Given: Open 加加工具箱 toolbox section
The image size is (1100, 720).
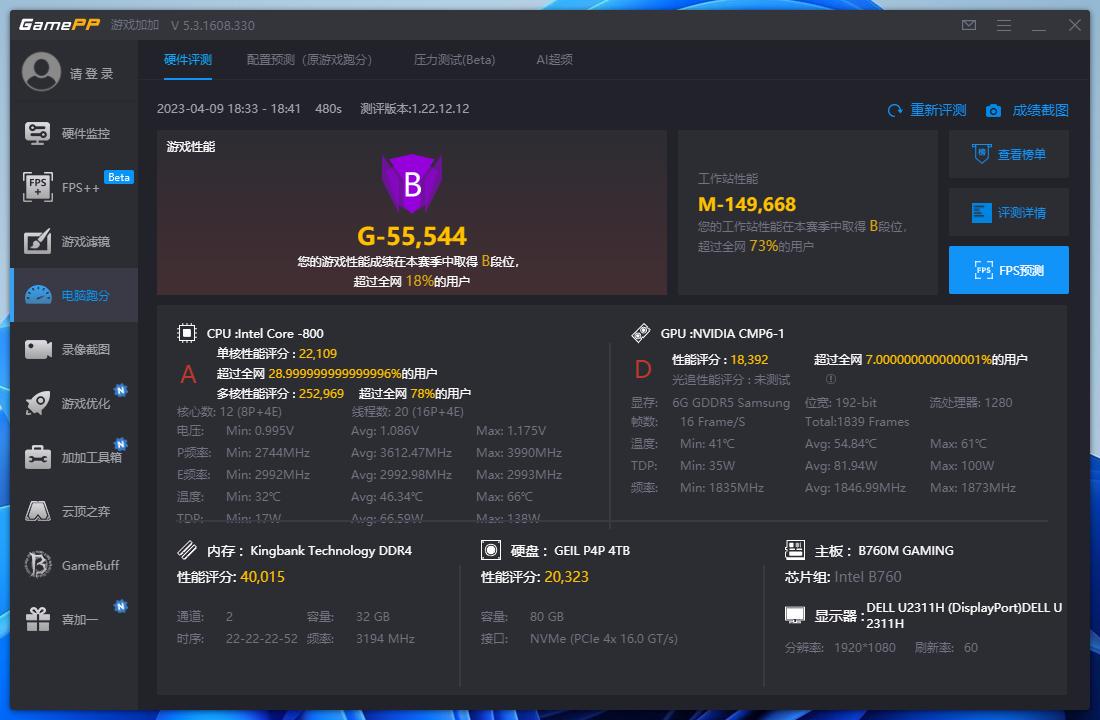Looking at the screenshot, I should coord(74,458).
